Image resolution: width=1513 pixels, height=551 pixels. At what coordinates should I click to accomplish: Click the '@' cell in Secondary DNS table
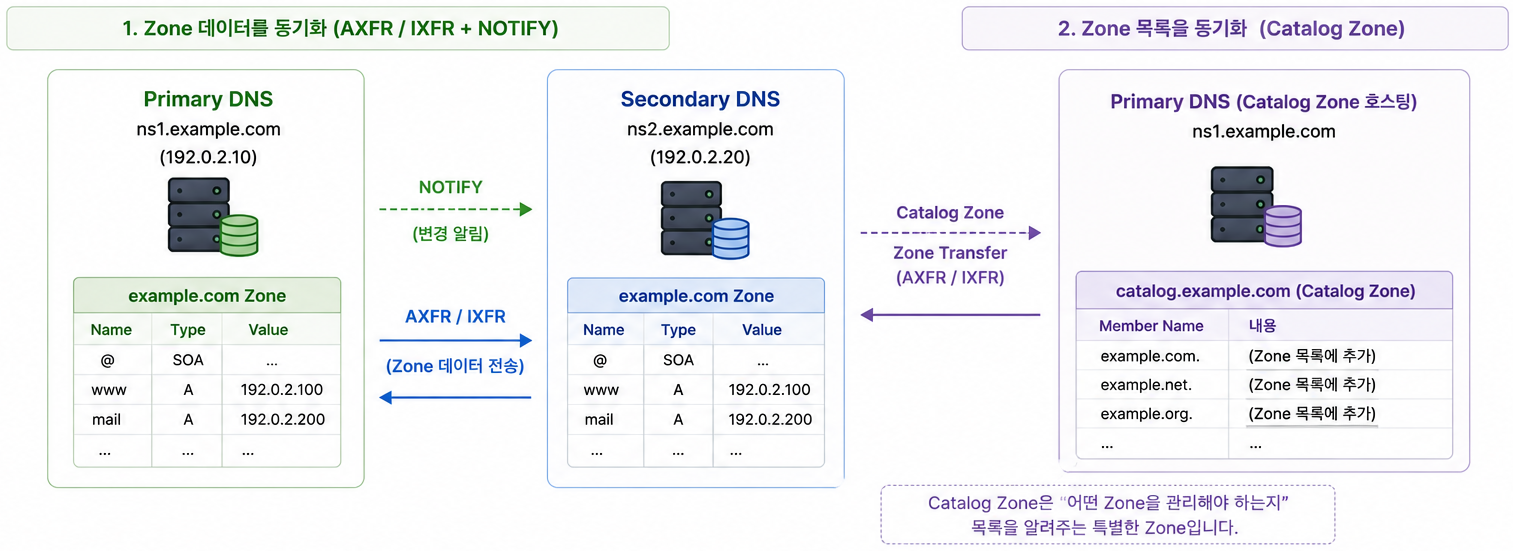click(x=600, y=361)
